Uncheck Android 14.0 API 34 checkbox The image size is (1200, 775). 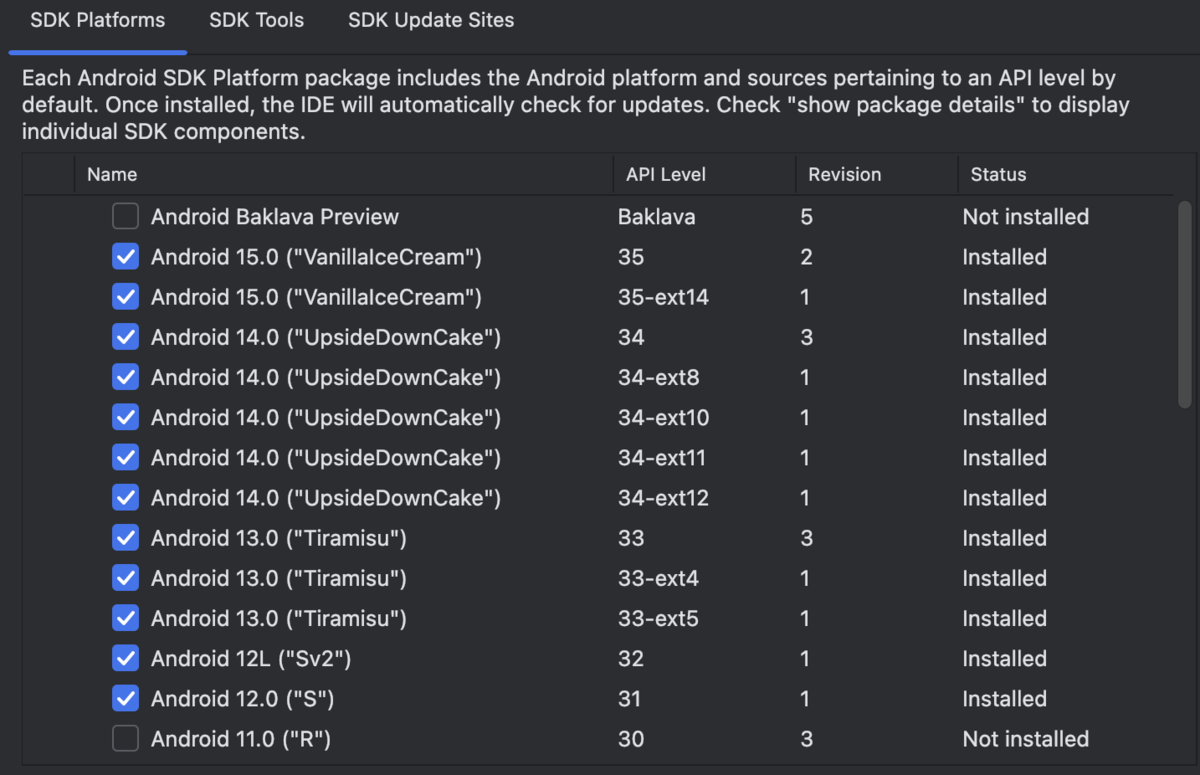tap(125, 337)
